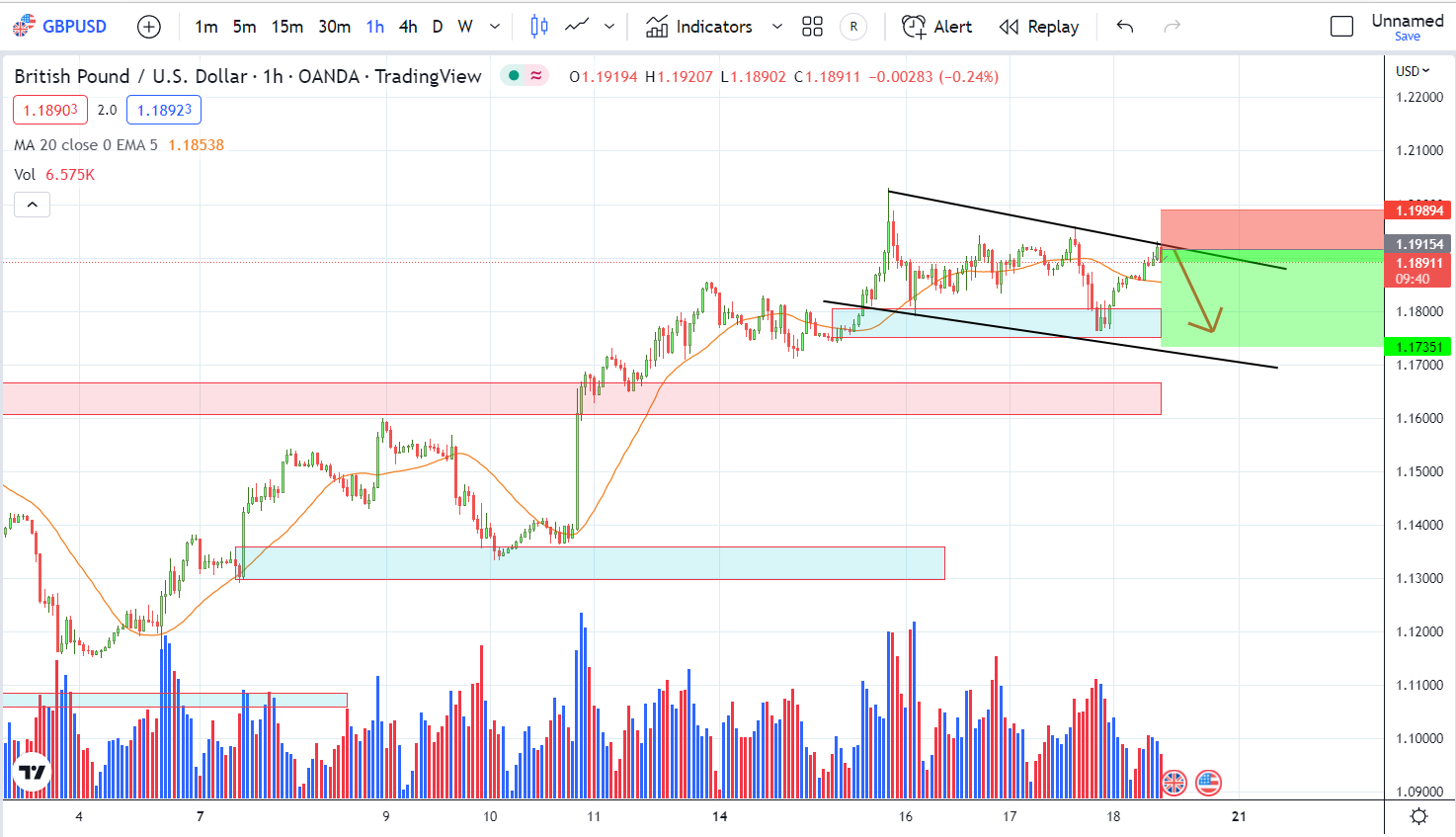Click the 1.09000 price scale label
1456x837 pixels.
point(1419,791)
